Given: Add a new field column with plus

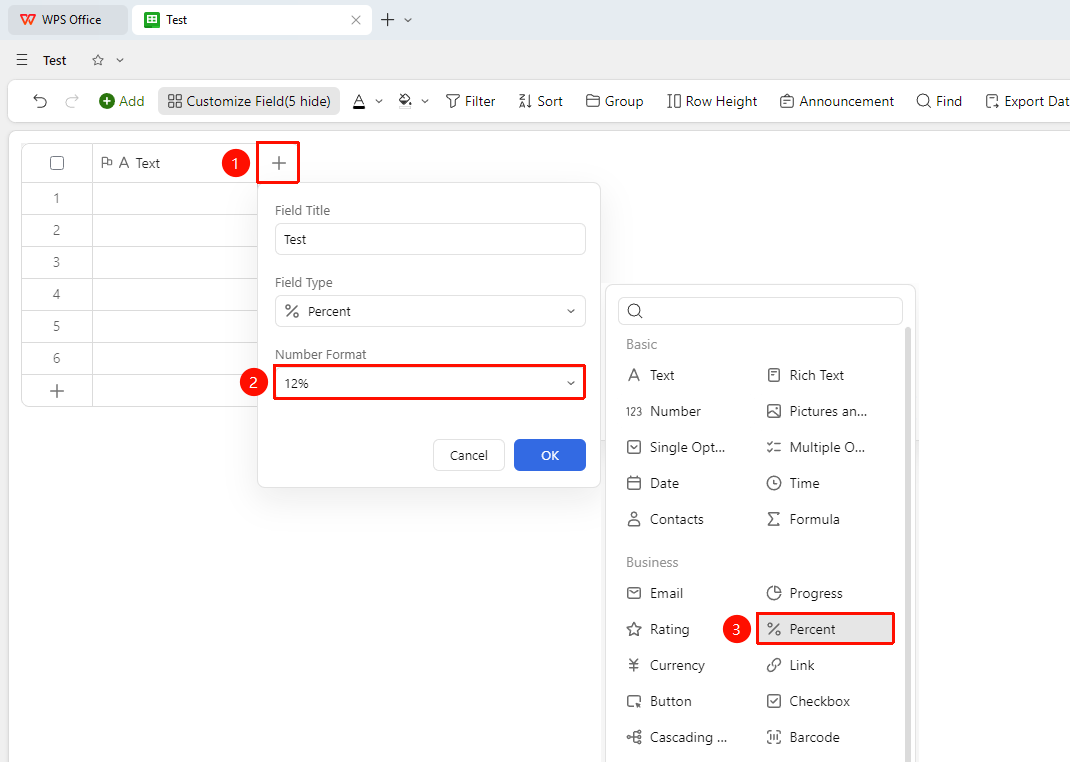Looking at the screenshot, I should (278, 163).
